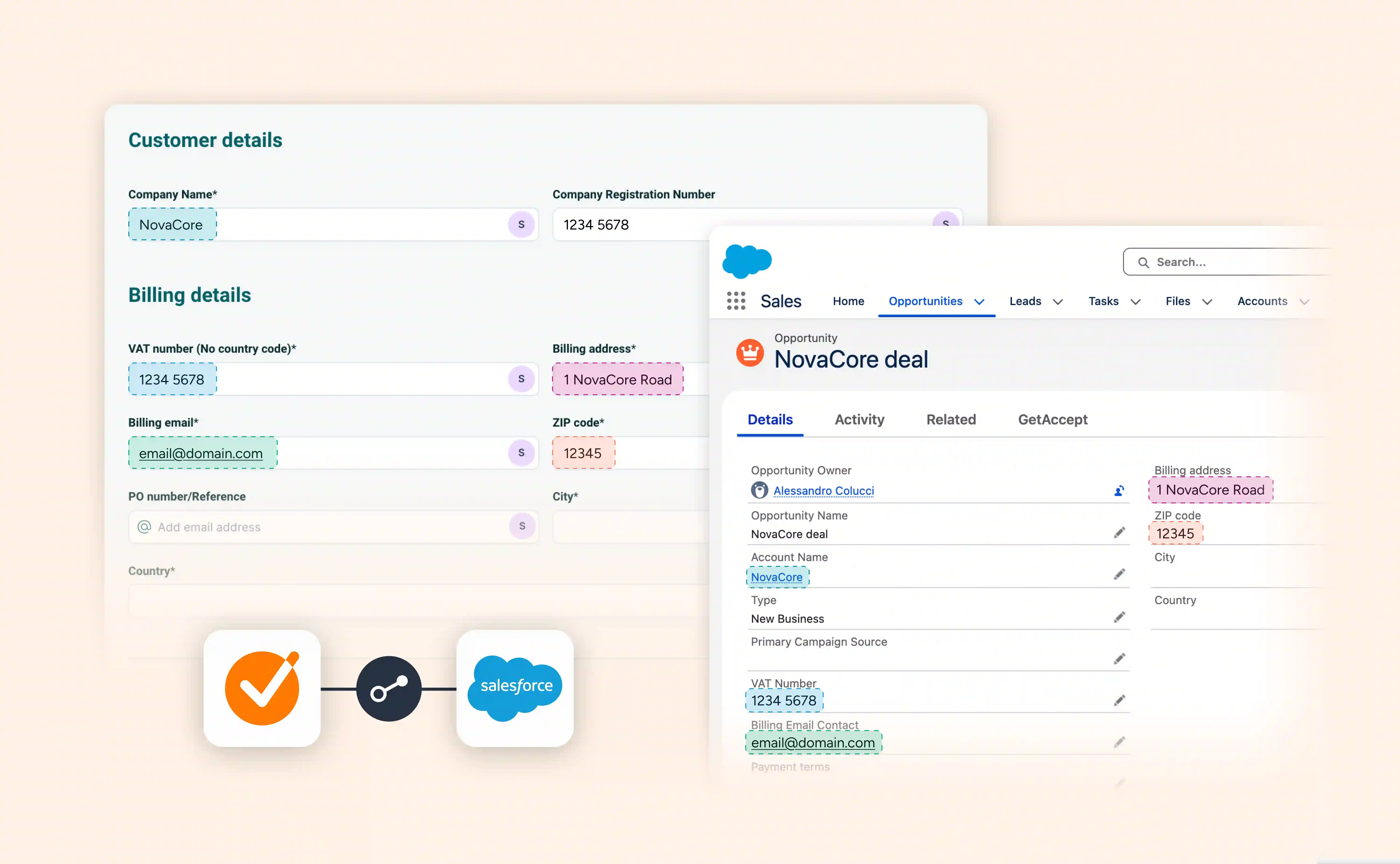Expand the Leads dropdown chevron
Screen dimensions: 1400x864
1058,302
